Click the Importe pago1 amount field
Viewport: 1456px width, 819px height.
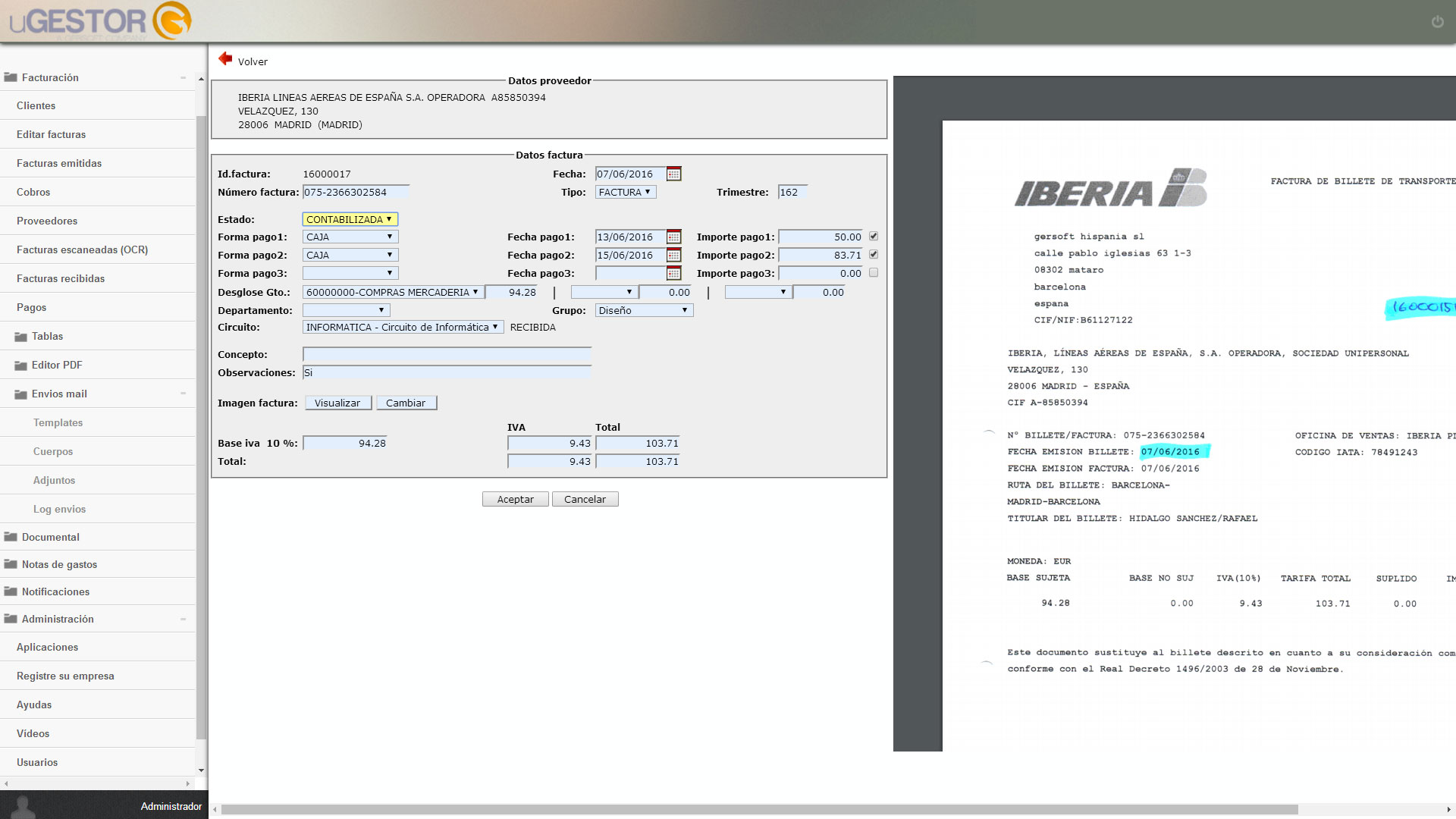point(821,237)
